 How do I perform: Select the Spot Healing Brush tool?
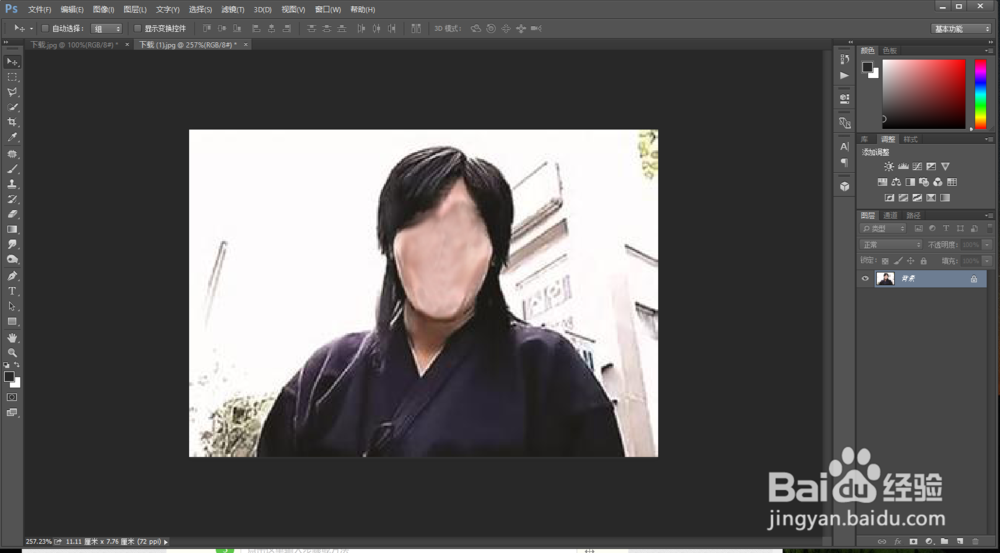tap(12, 154)
